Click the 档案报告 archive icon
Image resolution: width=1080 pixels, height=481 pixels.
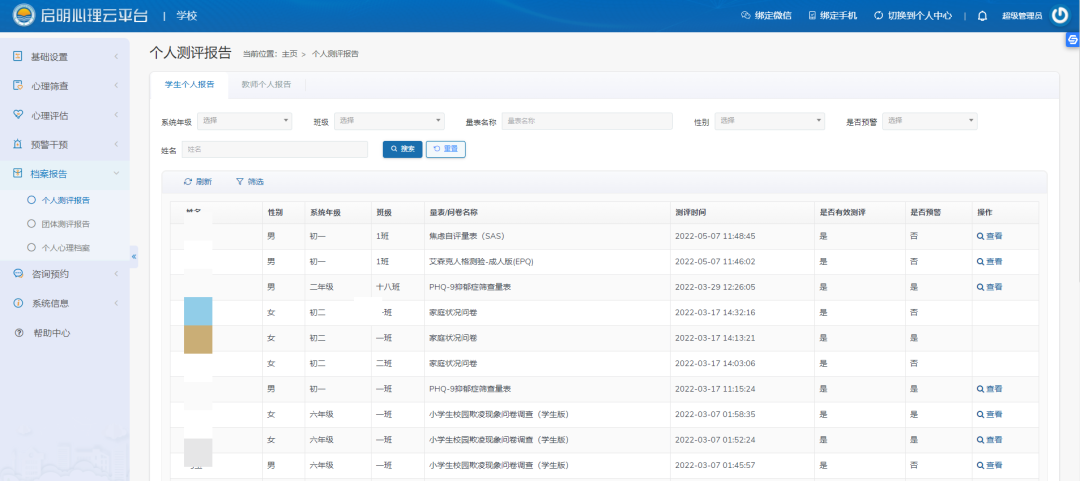coord(18,174)
